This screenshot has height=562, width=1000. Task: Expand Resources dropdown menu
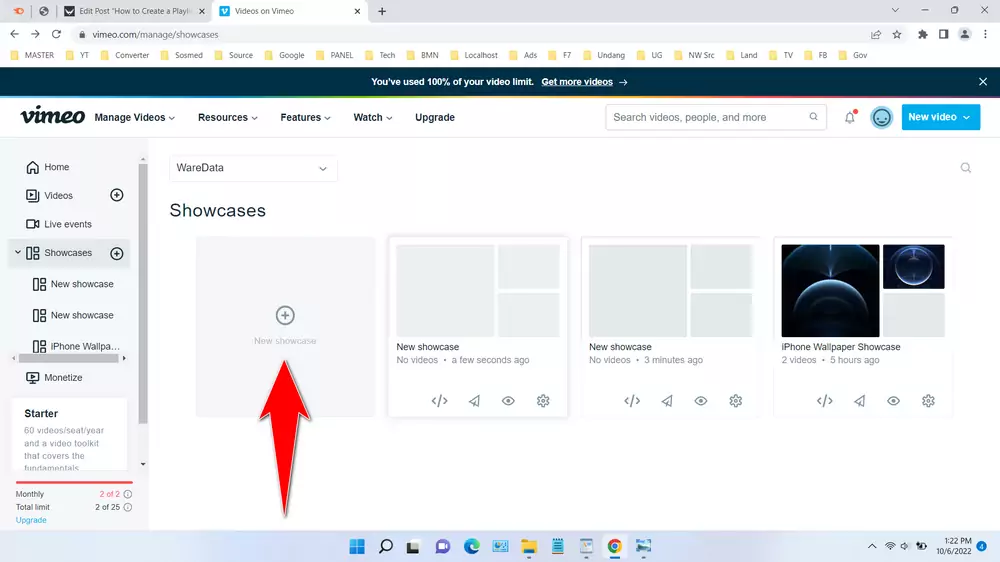(228, 117)
